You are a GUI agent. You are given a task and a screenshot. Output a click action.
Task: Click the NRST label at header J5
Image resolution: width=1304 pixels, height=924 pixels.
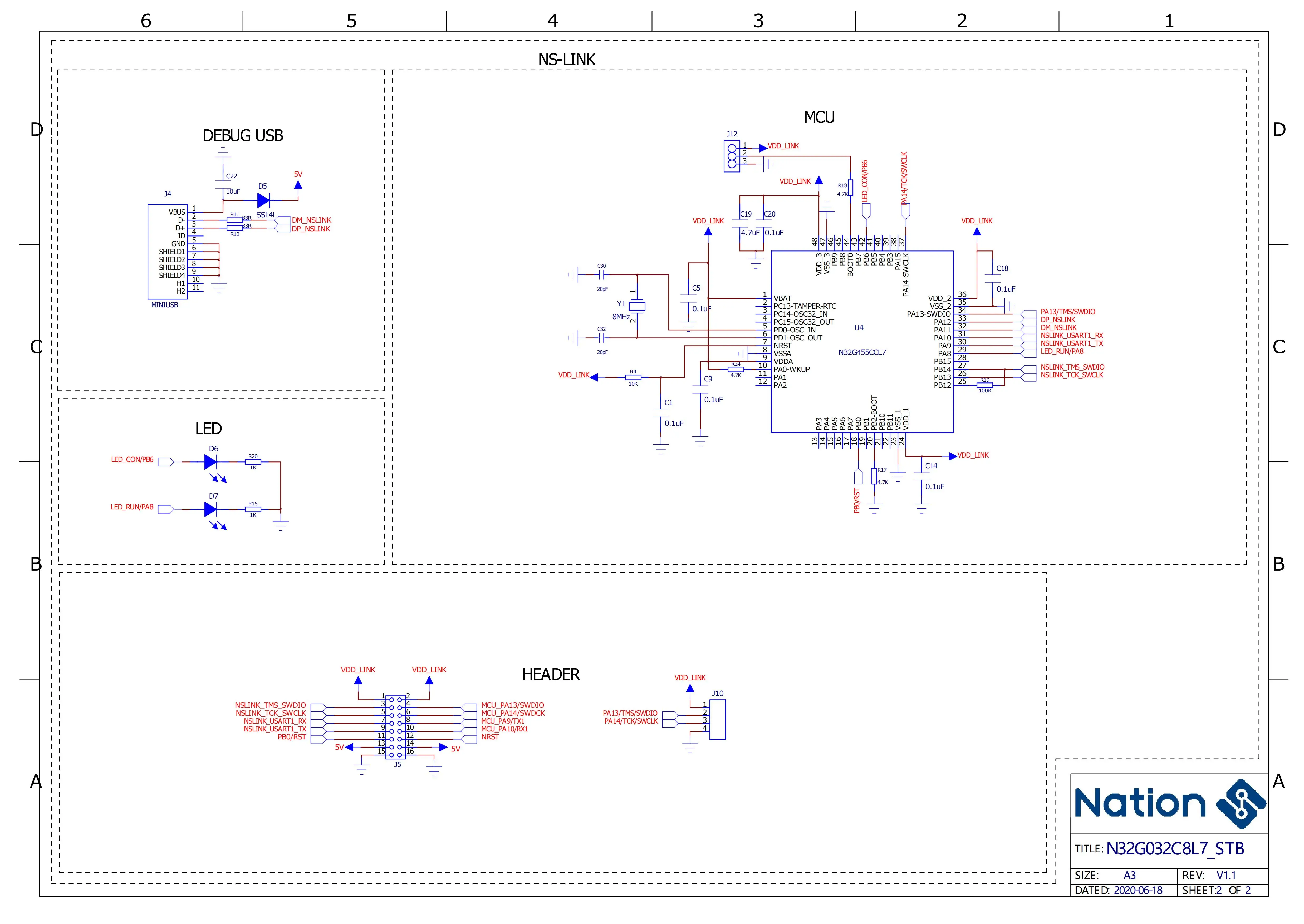(x=490, y=737)
